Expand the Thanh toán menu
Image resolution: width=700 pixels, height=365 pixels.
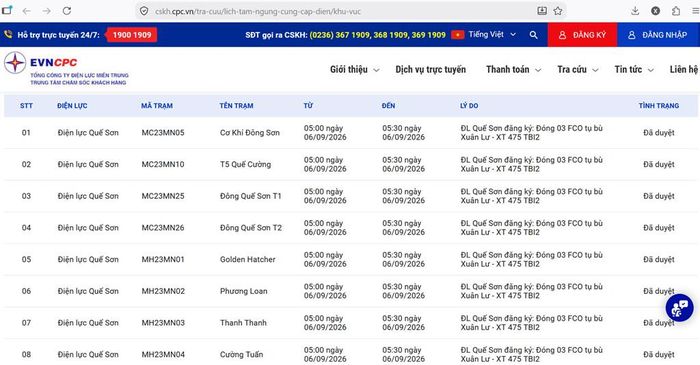(513, 70)
